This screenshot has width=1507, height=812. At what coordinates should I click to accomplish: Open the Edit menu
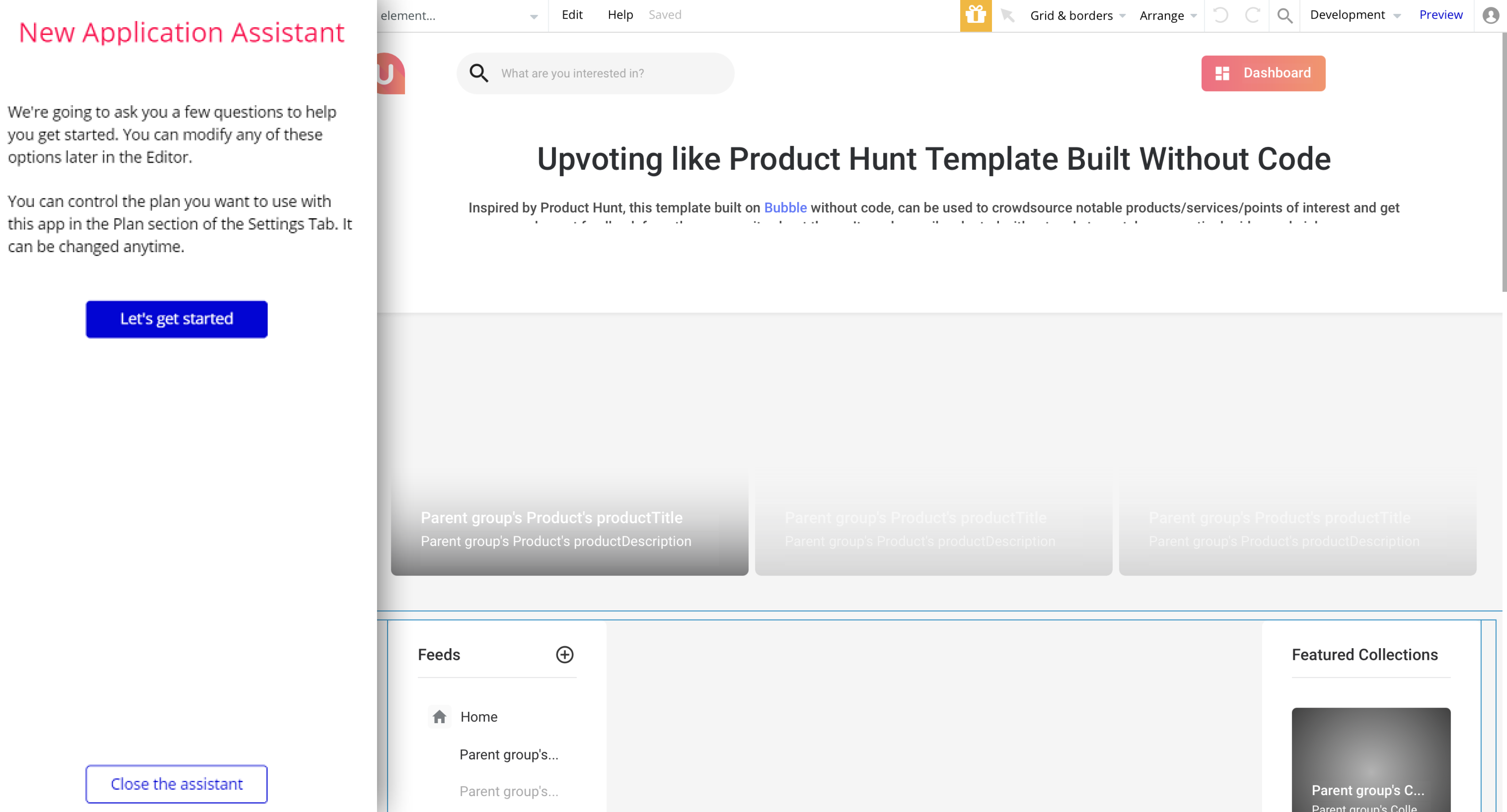point(571,15)
